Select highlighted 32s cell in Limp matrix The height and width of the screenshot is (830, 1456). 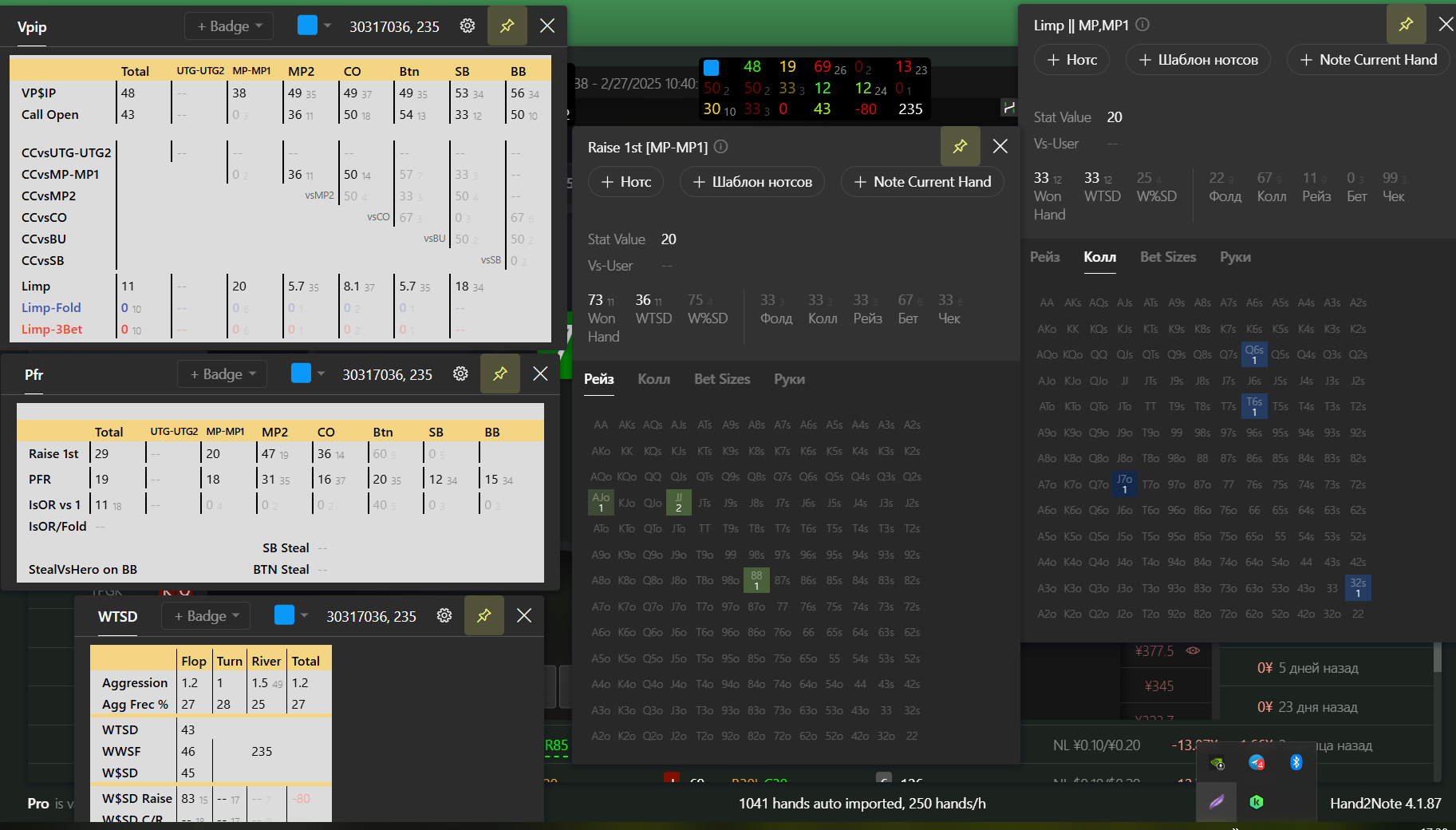1358,587
